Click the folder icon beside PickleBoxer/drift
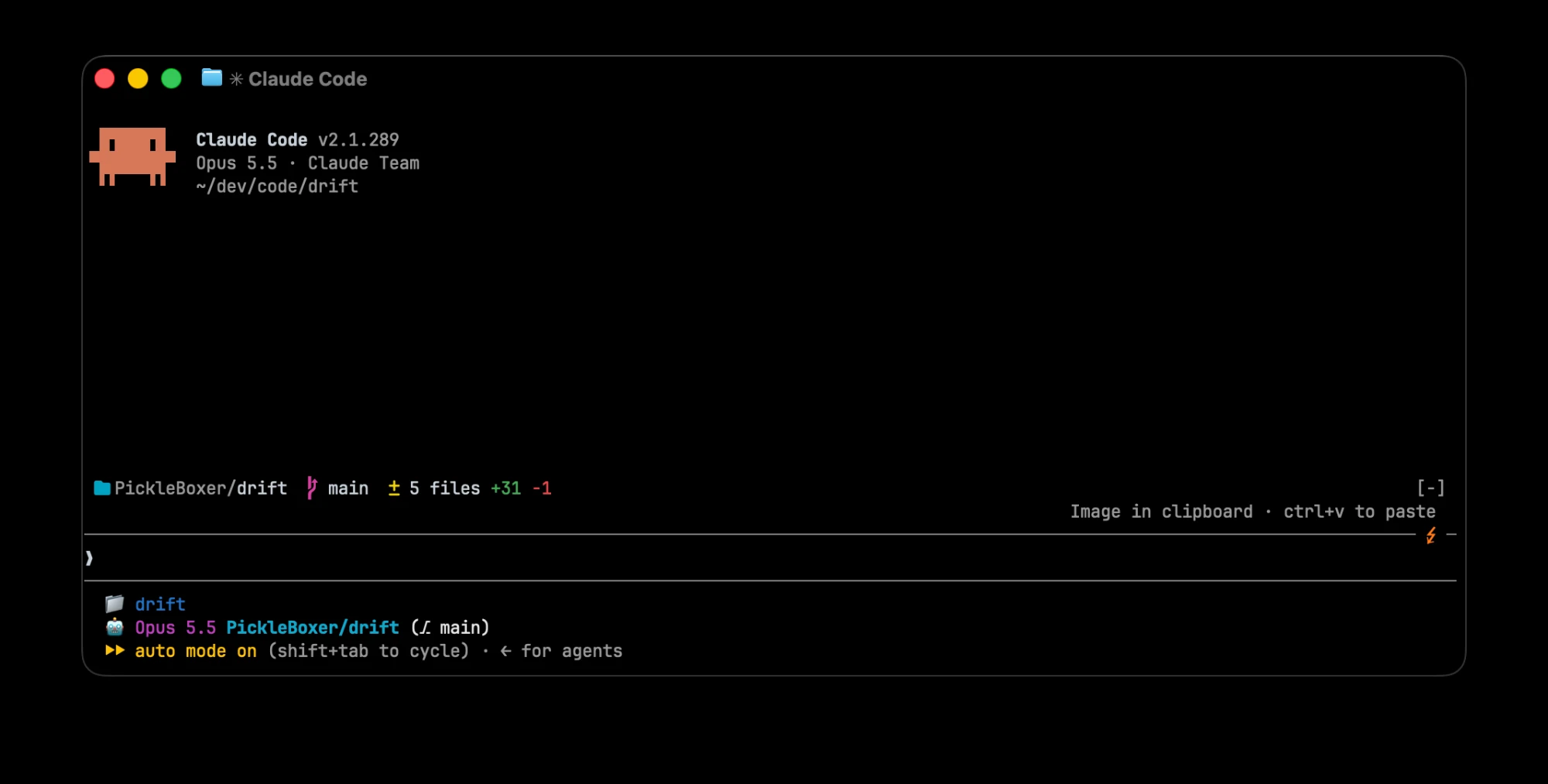This screenshot has height=784, width=1548. pyautogui.click(x=102, y=488)
